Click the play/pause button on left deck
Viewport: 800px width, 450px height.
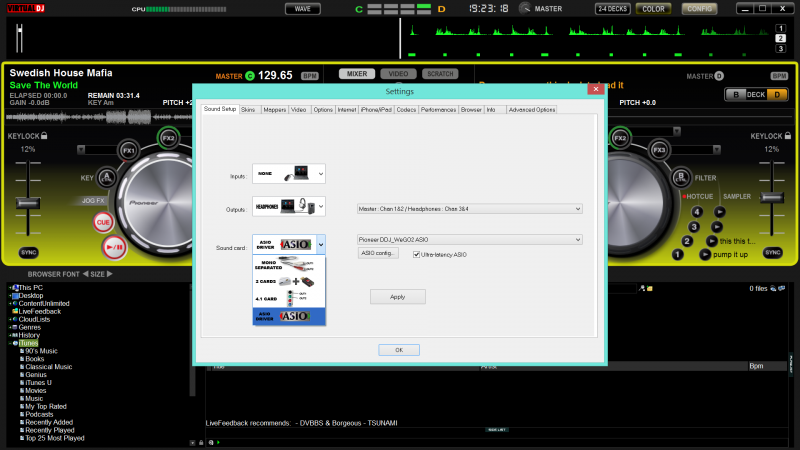pos(114,247)
